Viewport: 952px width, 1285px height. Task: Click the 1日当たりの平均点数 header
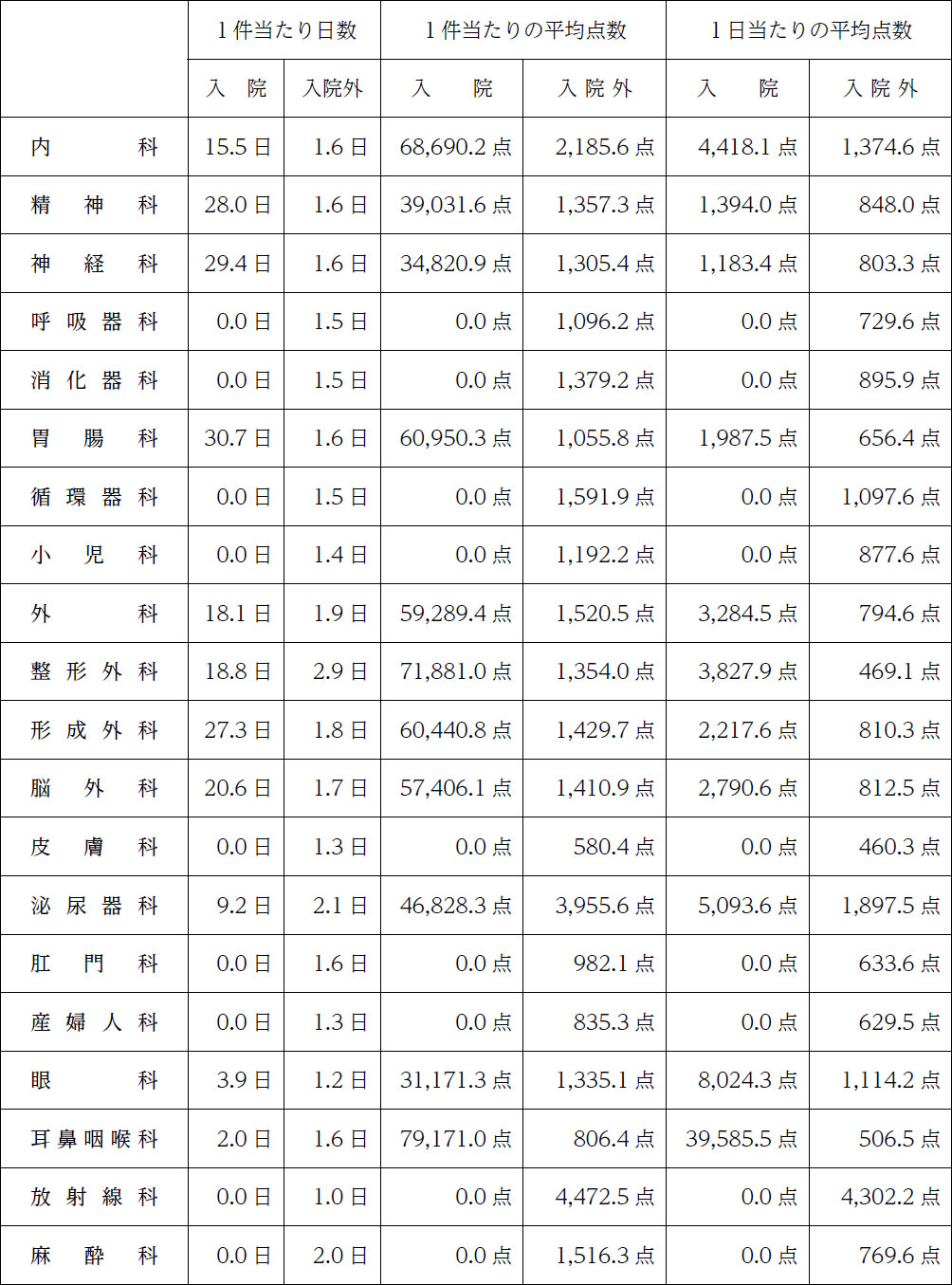[809, 30]
